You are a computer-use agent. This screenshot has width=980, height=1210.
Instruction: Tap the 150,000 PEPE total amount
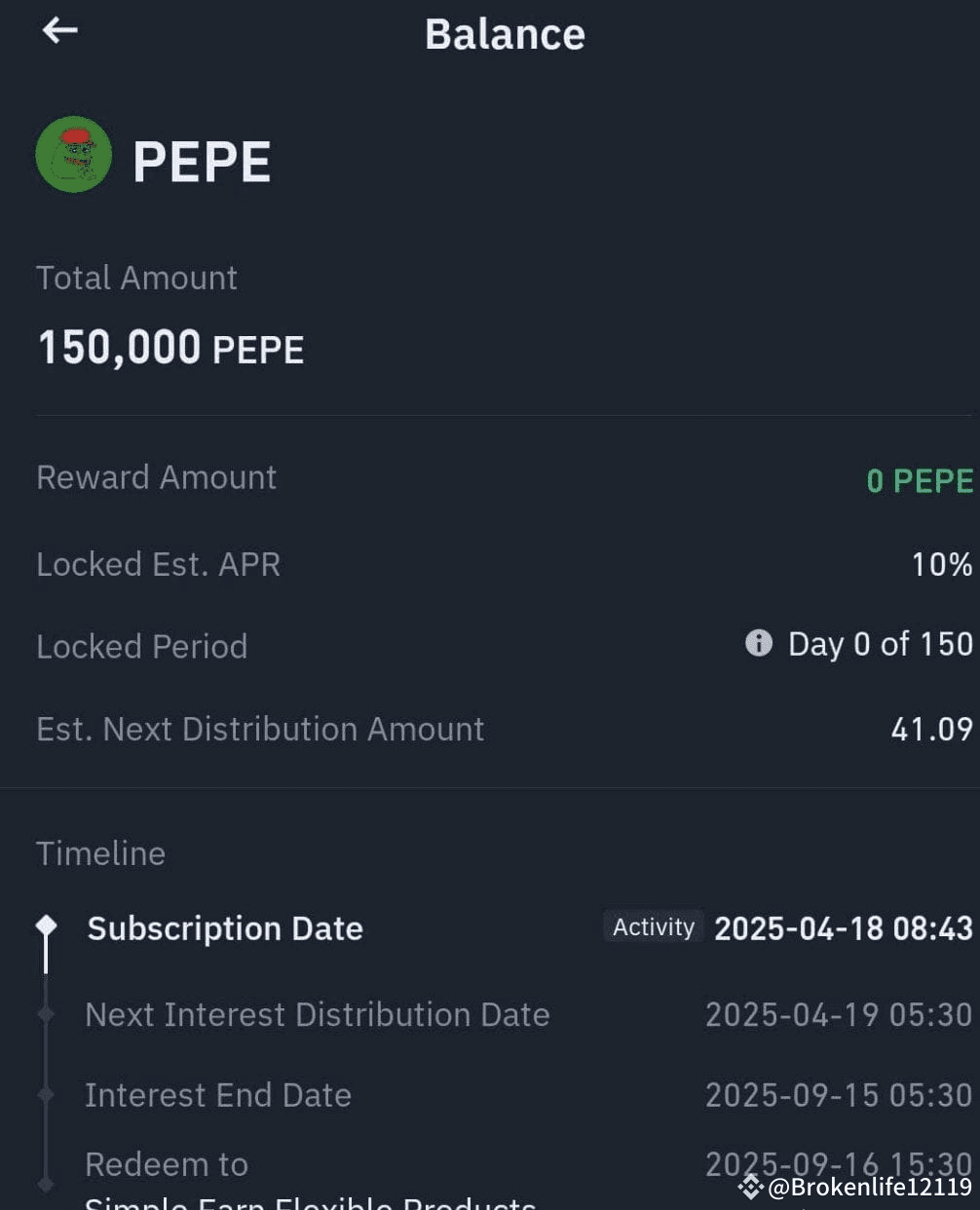pyautogui.click(x=171, y=348)
